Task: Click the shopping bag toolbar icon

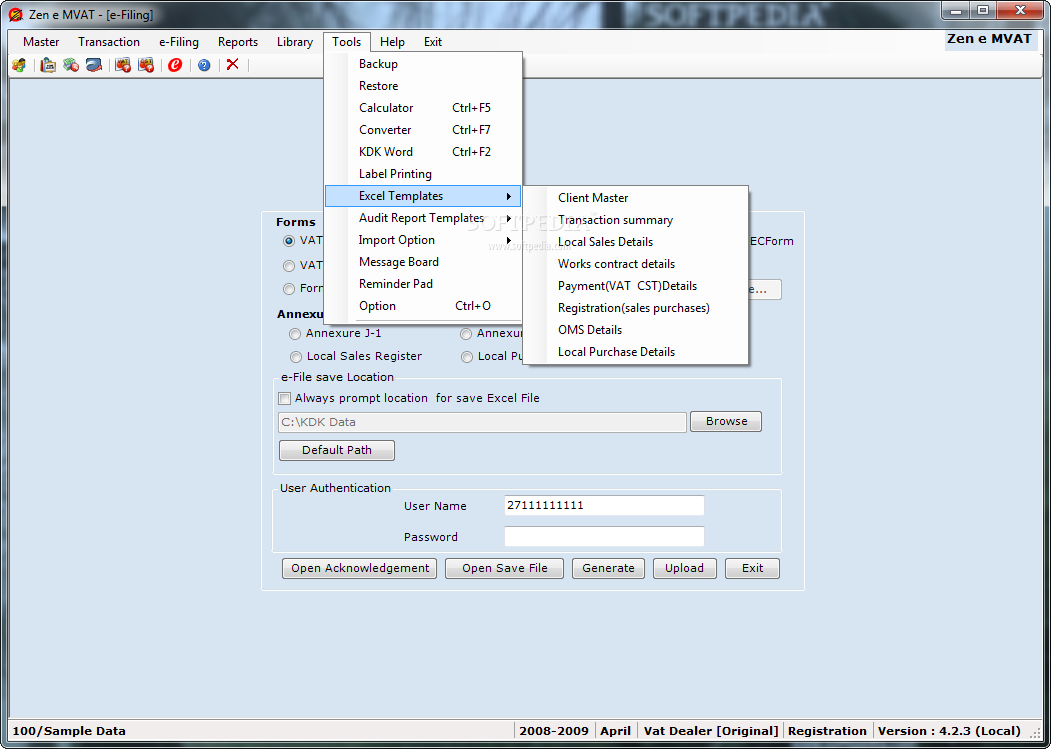Action: [x=48, y=65]
